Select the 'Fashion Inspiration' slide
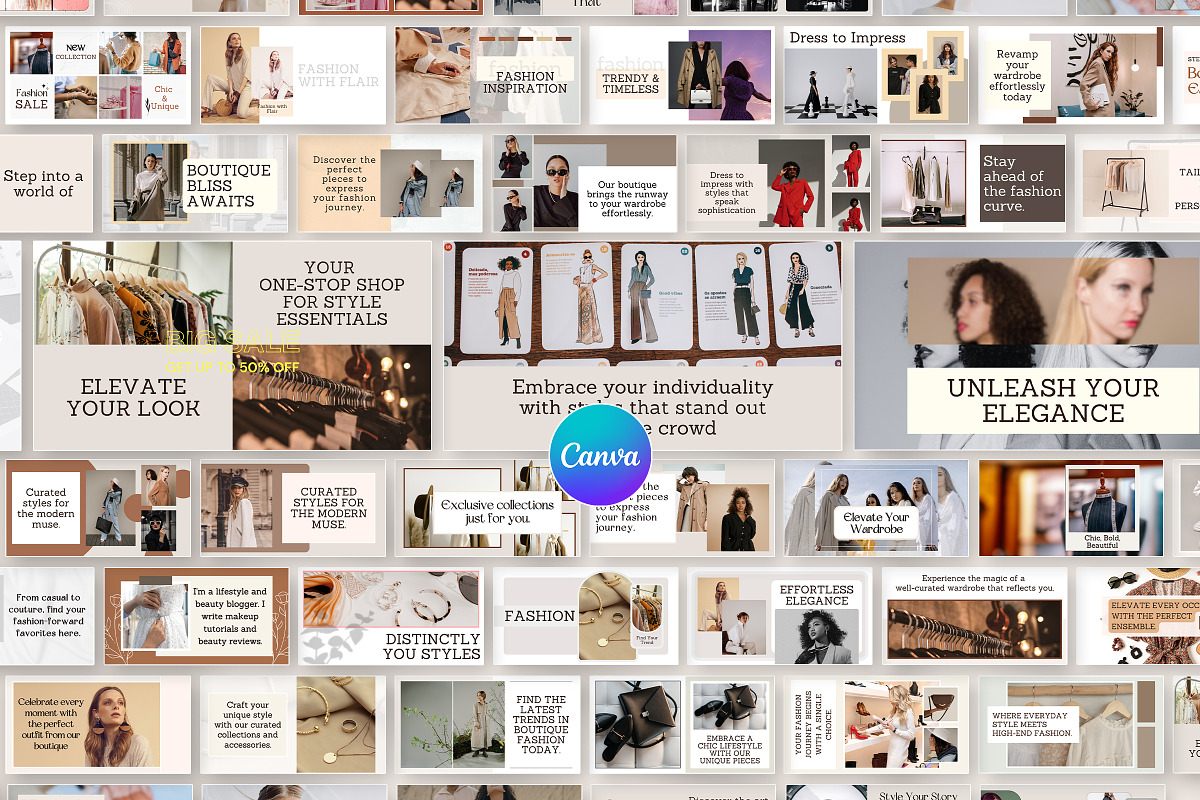The image size is (1200, 800). coord(487,75)
